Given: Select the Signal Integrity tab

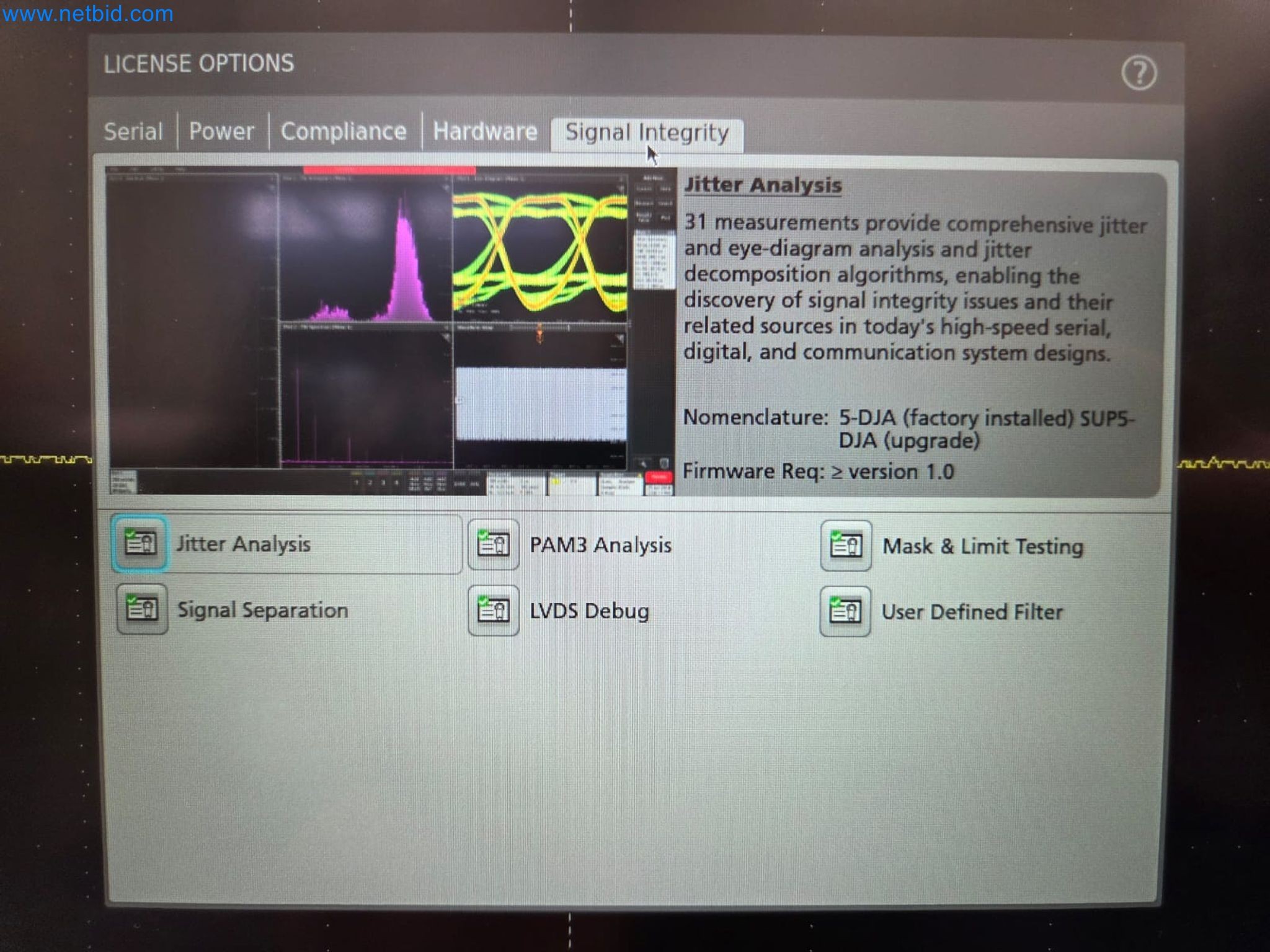Looking at the screenshot, I should tap(646, 133).
